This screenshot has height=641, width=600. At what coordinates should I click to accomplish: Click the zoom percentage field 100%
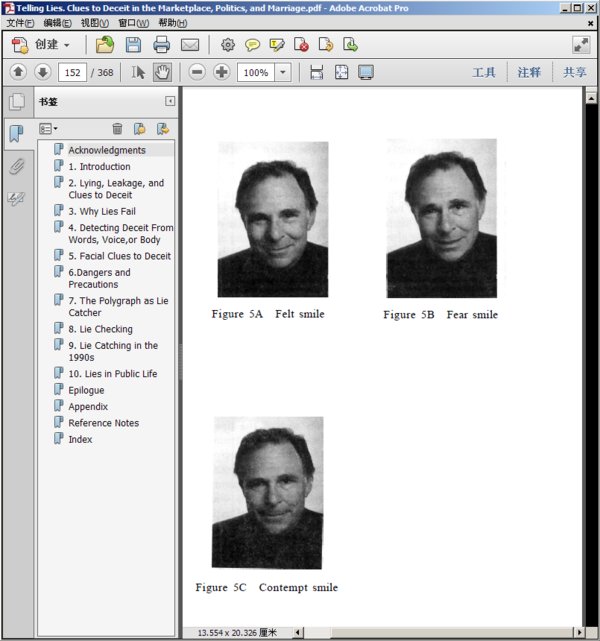tap(256, 72)
